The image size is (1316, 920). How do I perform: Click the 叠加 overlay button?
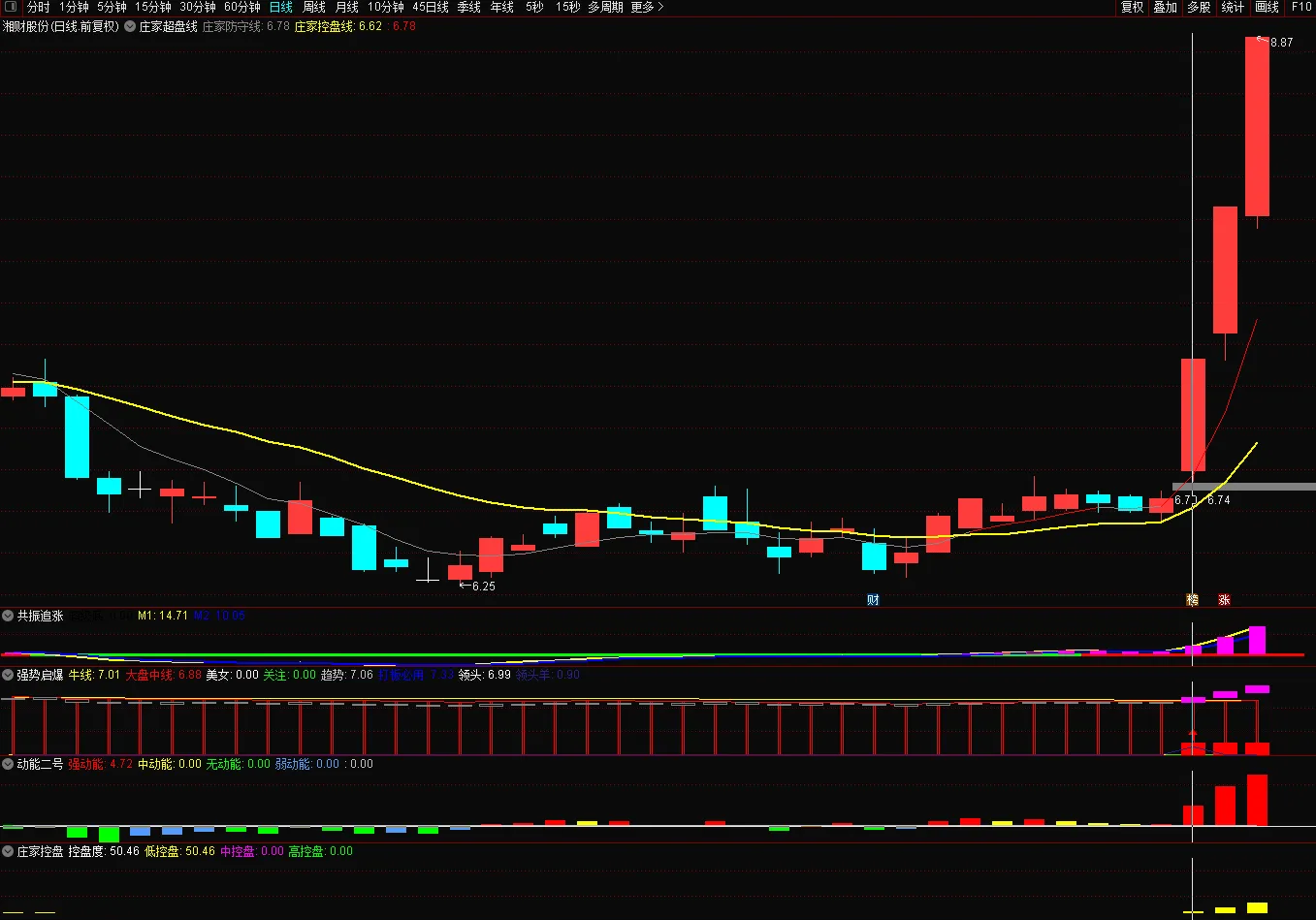pyautogui.click(x=1165, y=7)
